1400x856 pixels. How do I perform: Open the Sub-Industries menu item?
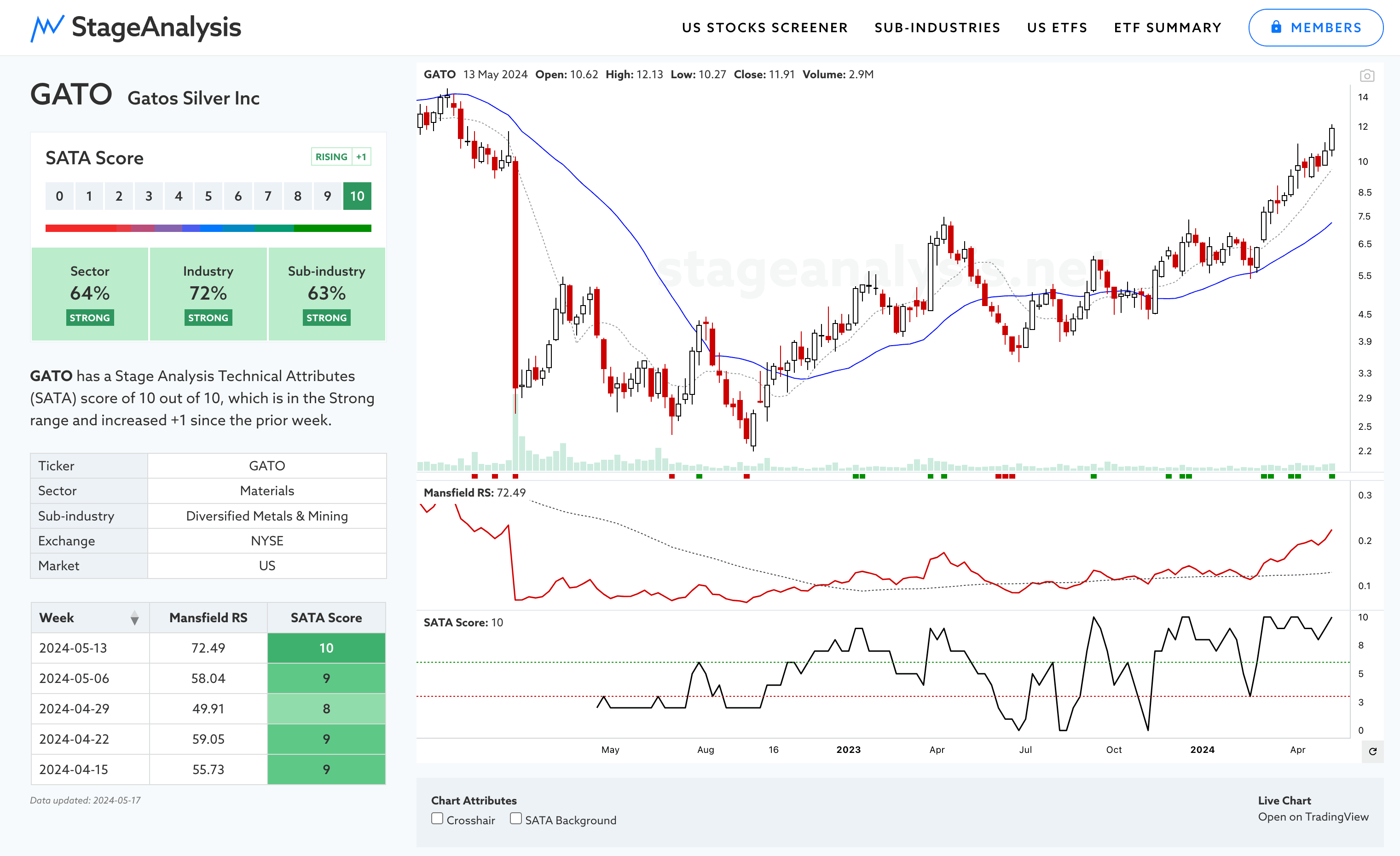[937, 28]
